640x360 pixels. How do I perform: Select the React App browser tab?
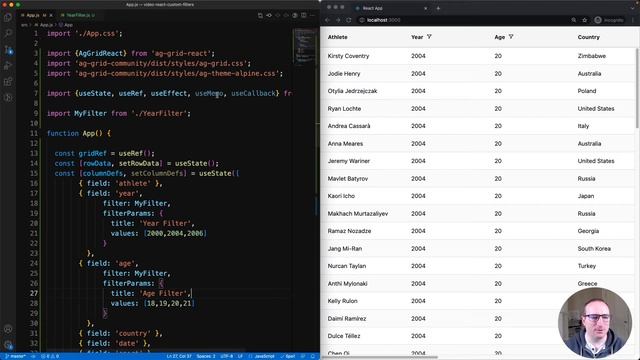[x=390, y=8]
